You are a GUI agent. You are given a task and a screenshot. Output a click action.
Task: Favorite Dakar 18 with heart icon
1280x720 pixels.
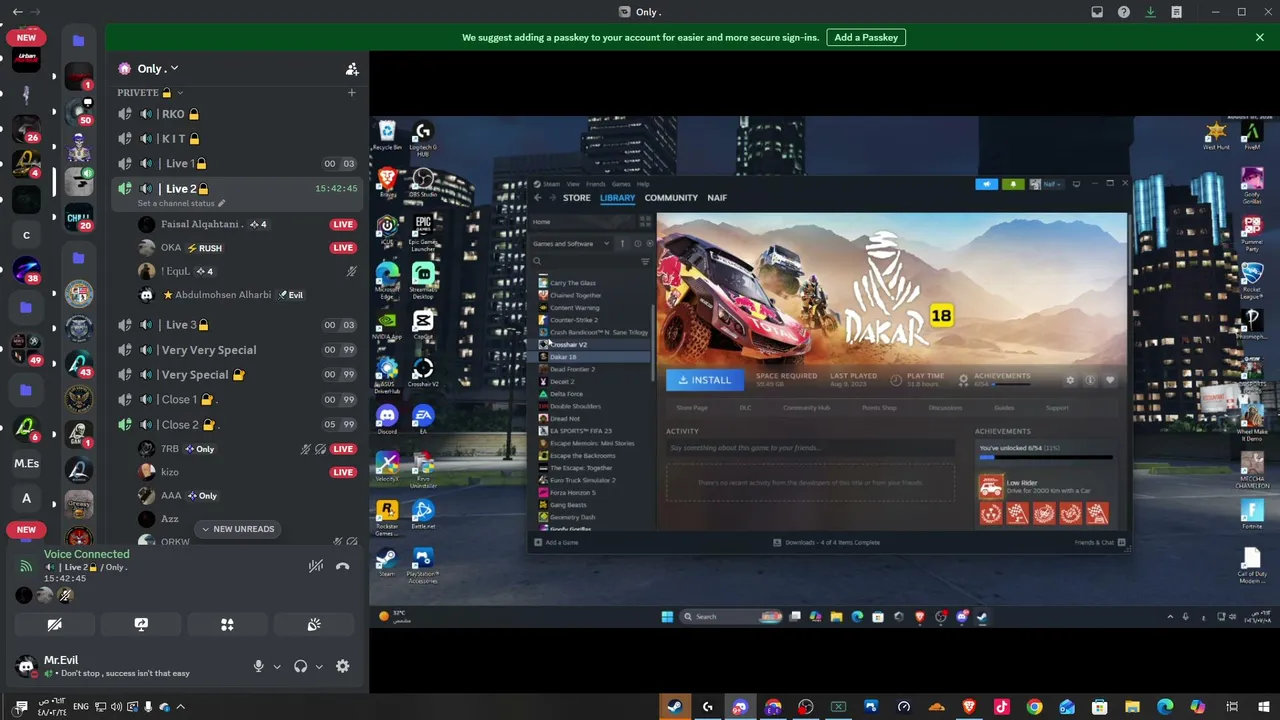point(1110,380)
